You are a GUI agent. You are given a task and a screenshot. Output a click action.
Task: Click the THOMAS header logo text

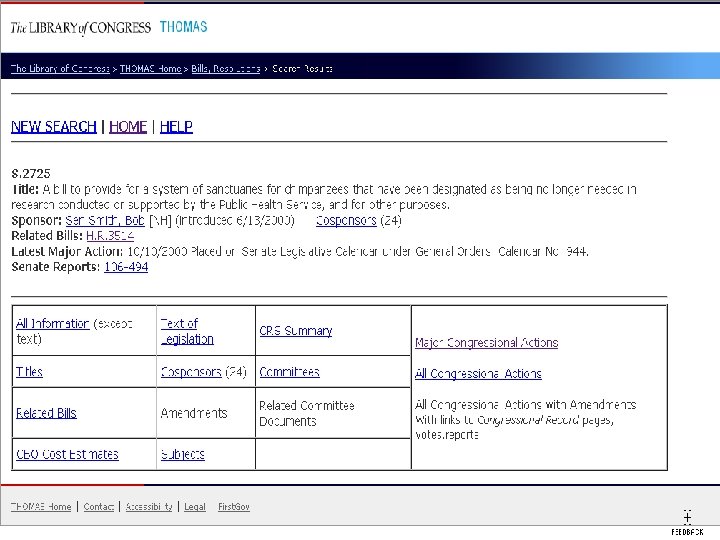tap(184, 27)
